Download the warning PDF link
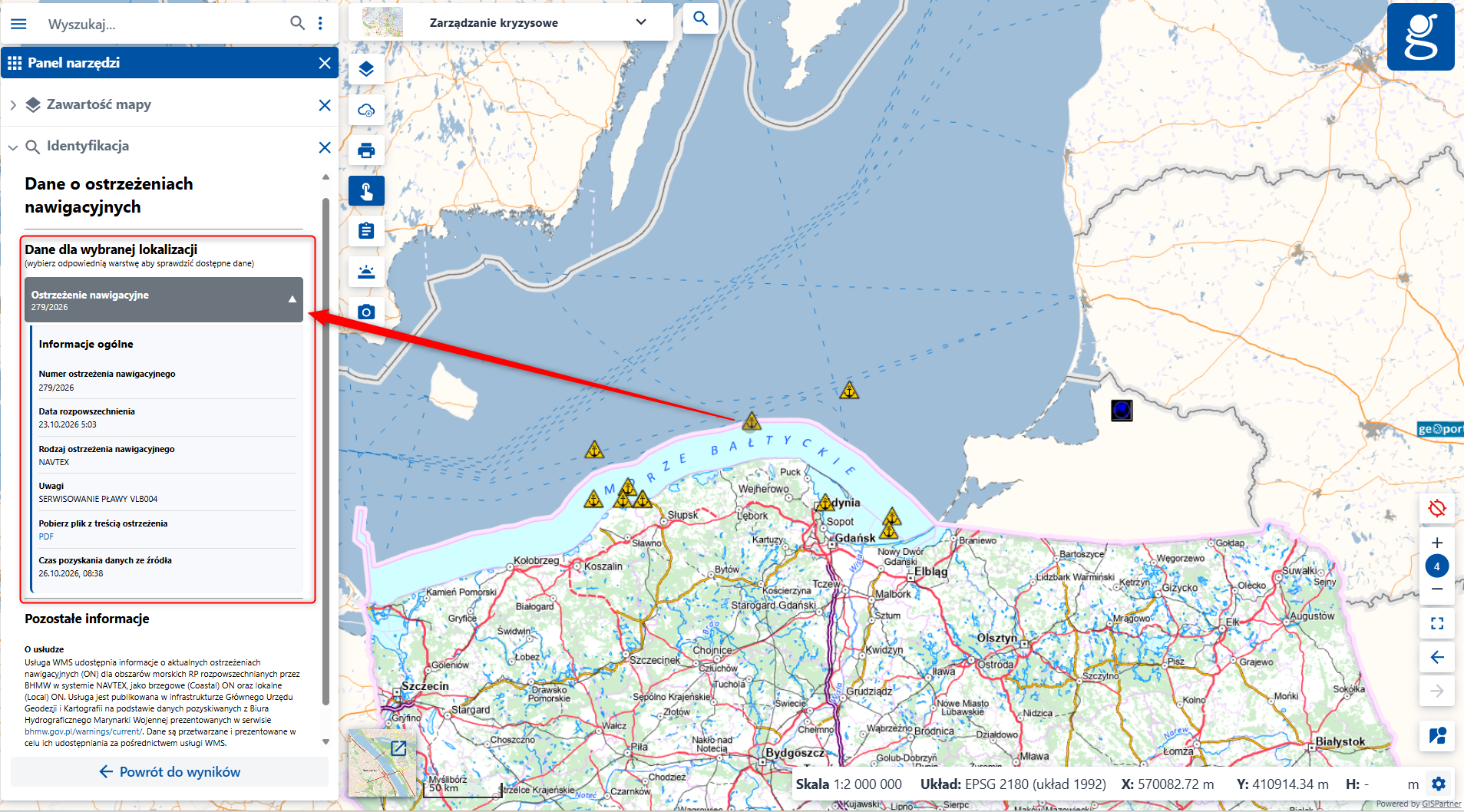Screen dimensions: 1464x812 46,536
